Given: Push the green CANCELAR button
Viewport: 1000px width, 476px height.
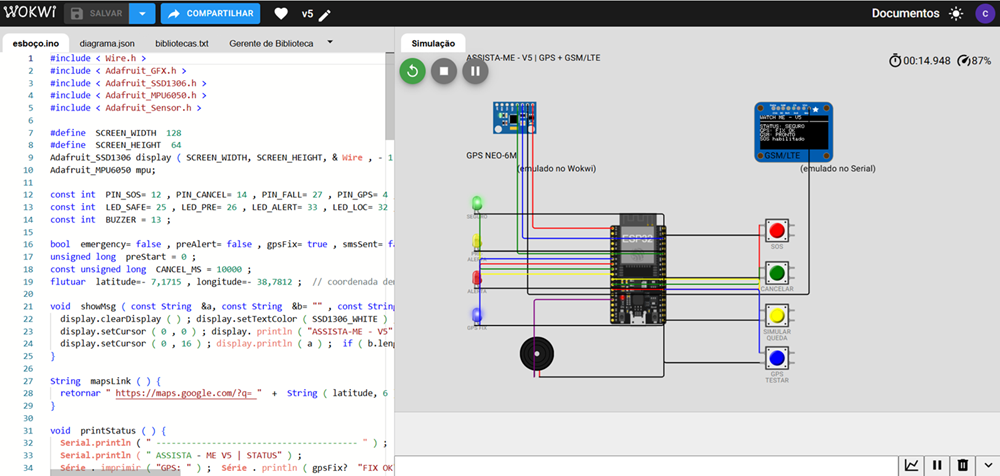Looking at the screenshot, I should (777, 273).
